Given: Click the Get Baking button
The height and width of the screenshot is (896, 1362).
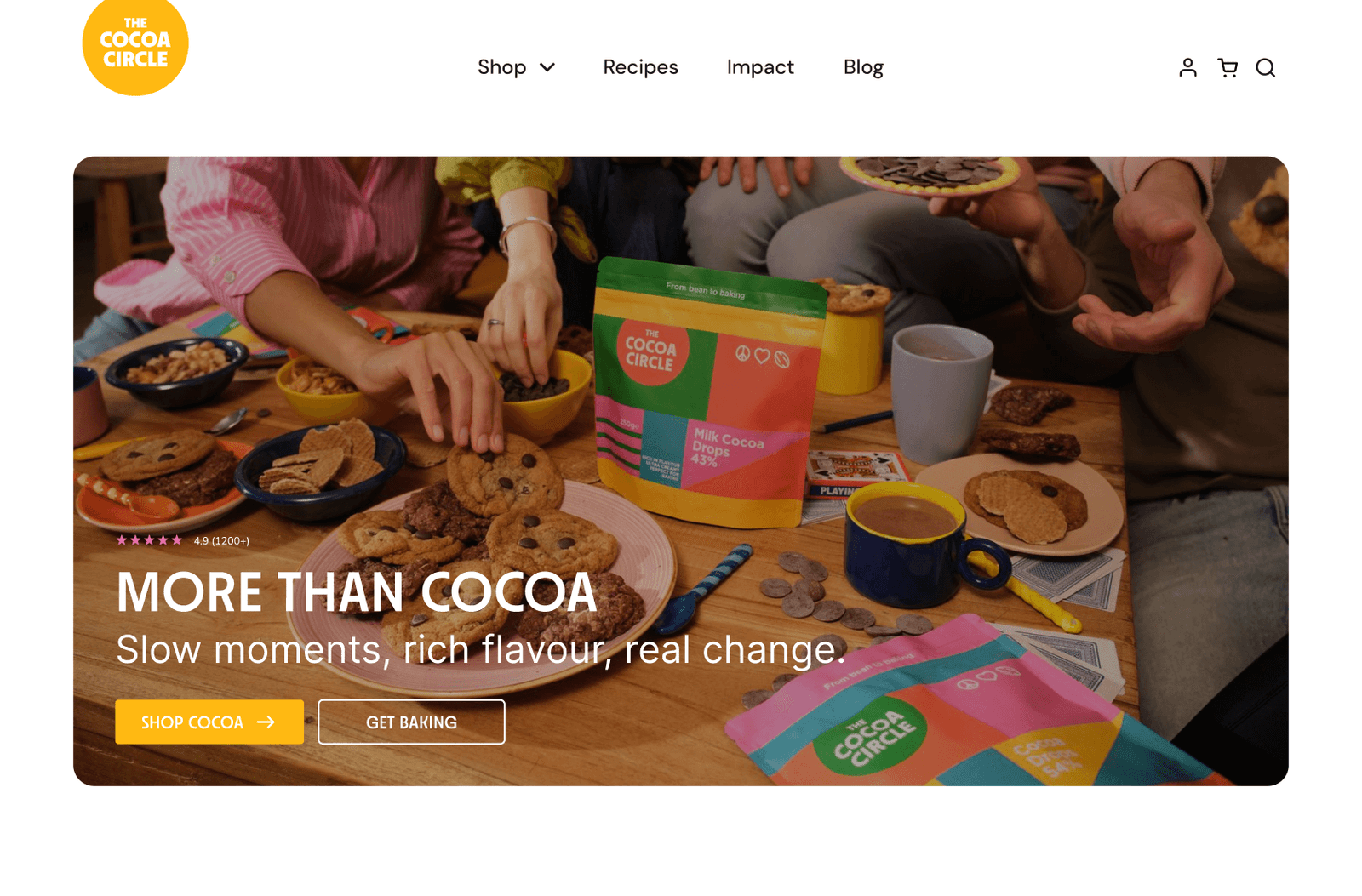Looking at the screenshot, I should tap(411, 722).
